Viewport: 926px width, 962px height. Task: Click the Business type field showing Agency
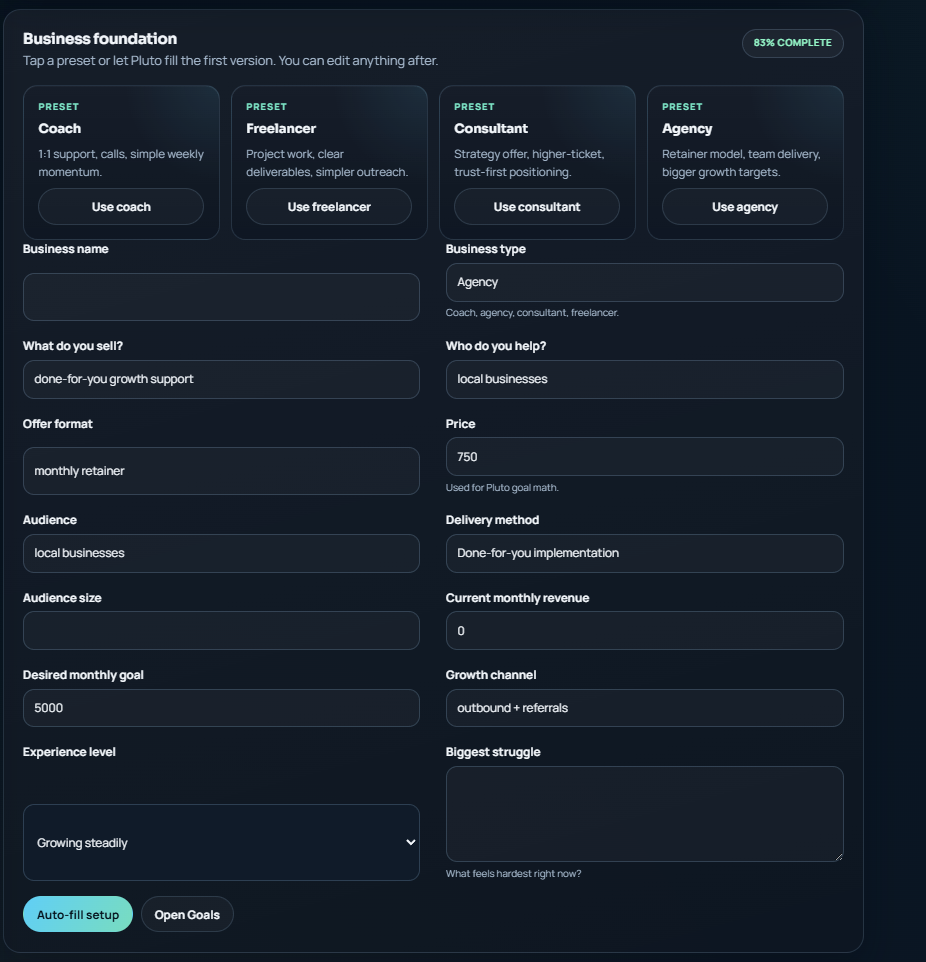(x=644, y=282)
